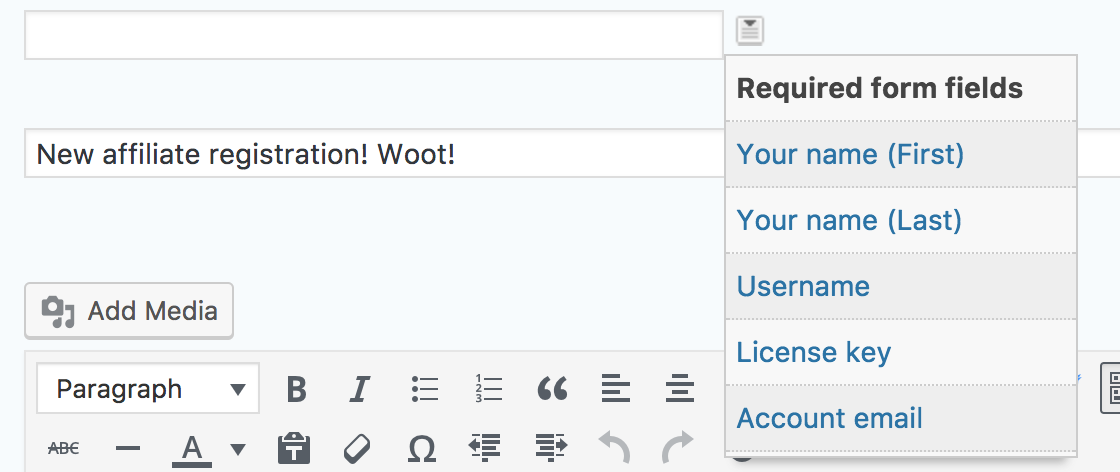The height and width of the screenshot is (472, 1120).
Task: Insert the Account email merge tag
Action: [x=901, y=418]
